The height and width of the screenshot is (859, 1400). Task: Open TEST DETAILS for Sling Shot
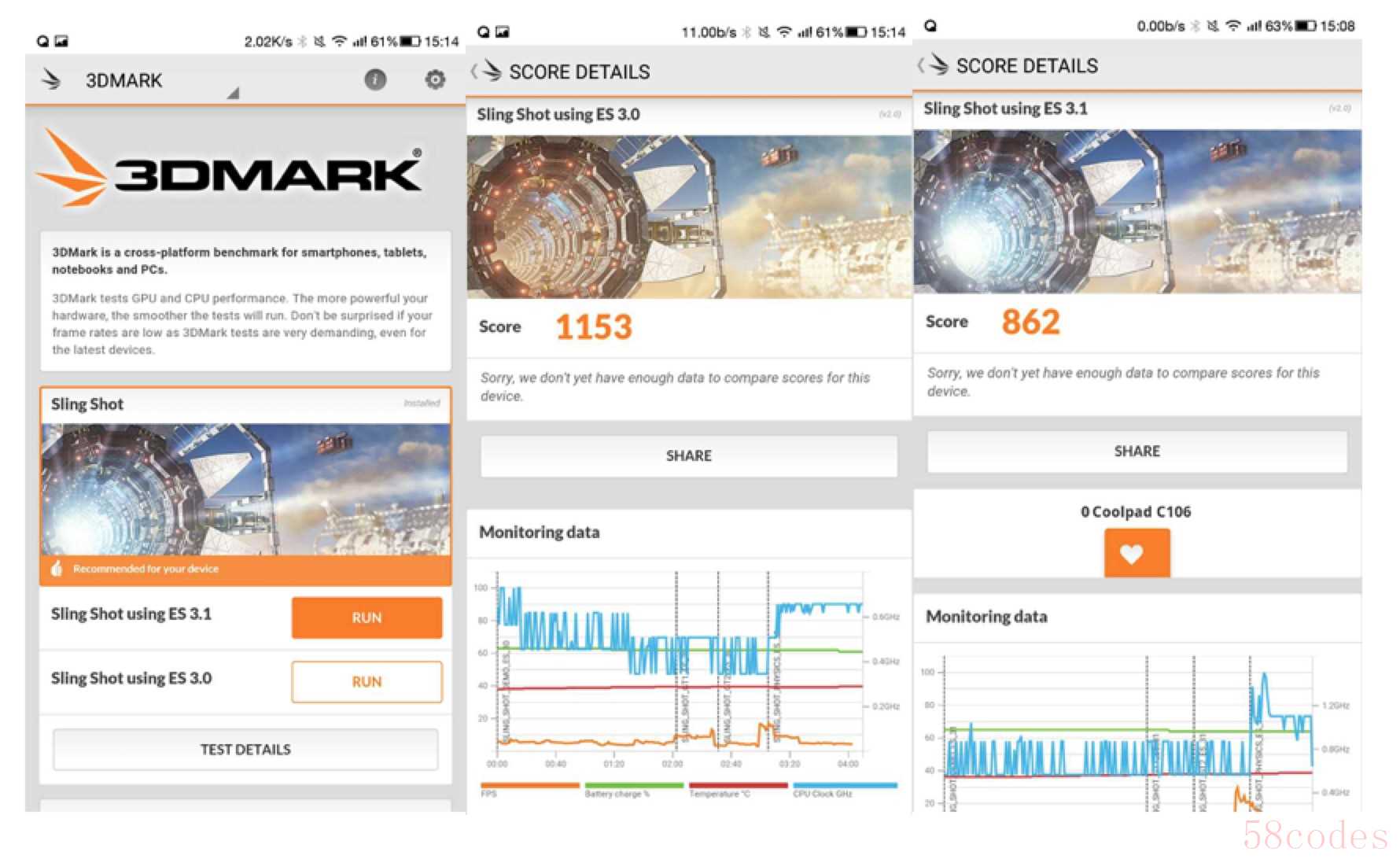pyautogui.click(x=245, y=750)
